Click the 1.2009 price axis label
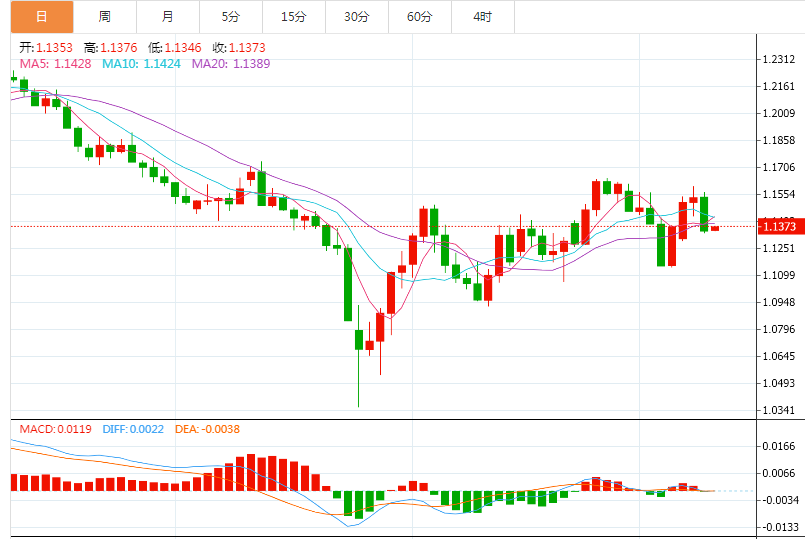 click(779, 113)
